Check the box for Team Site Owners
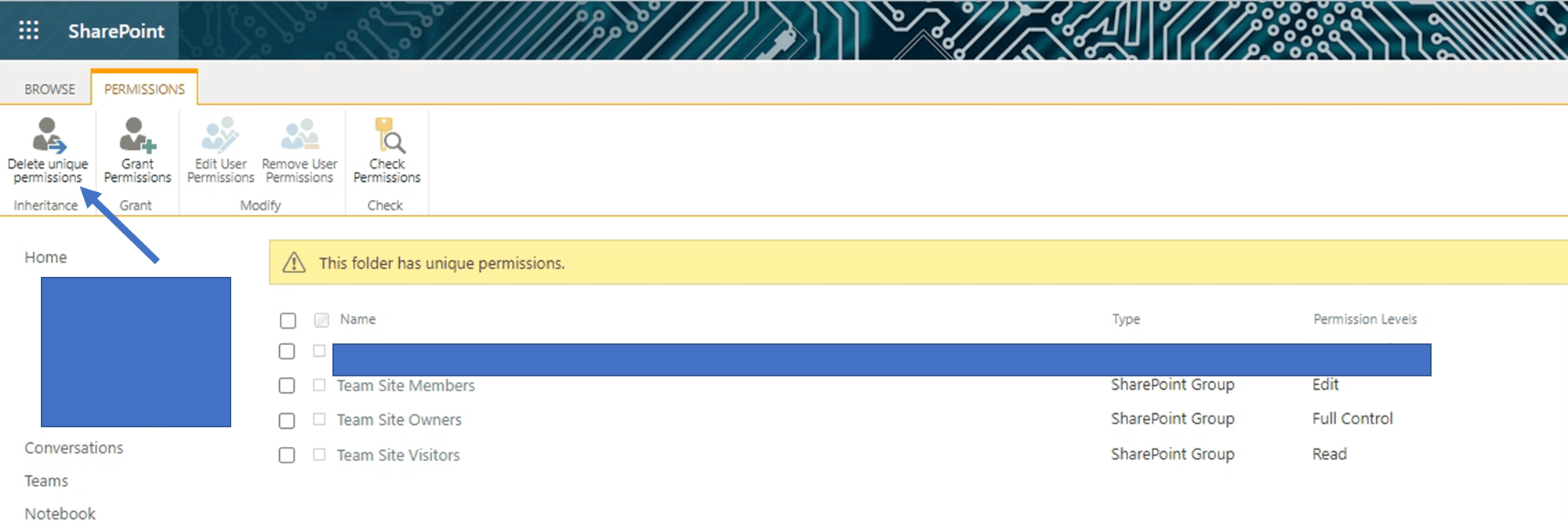The image size is (1568, 523). tap(287, 421)
